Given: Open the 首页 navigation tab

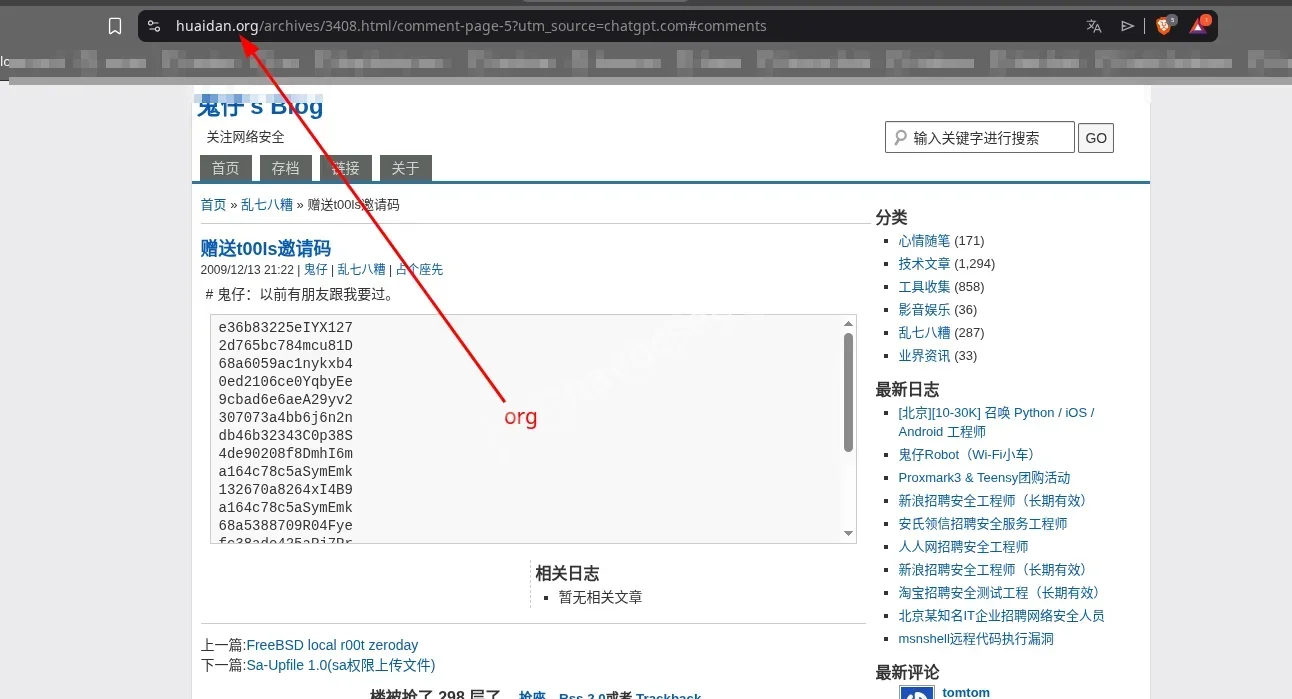Looking at the screenshot, I should pos(226,168).
